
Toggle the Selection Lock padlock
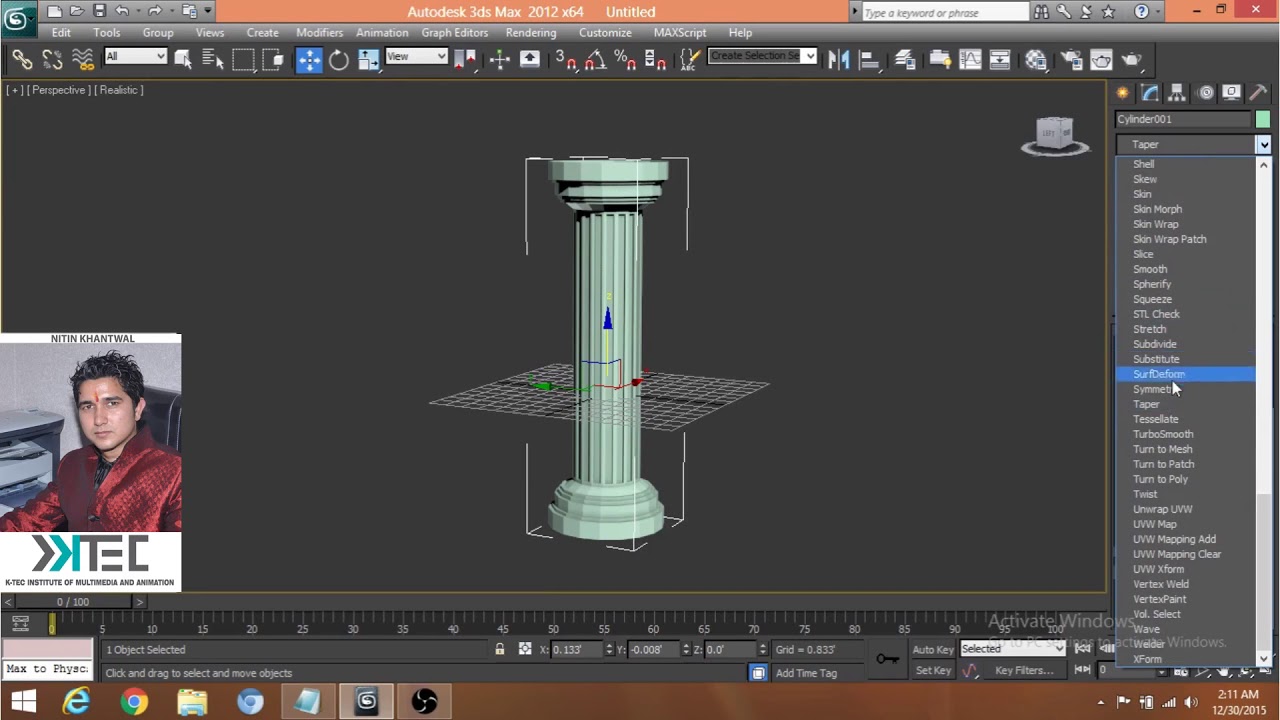(499, 649)
